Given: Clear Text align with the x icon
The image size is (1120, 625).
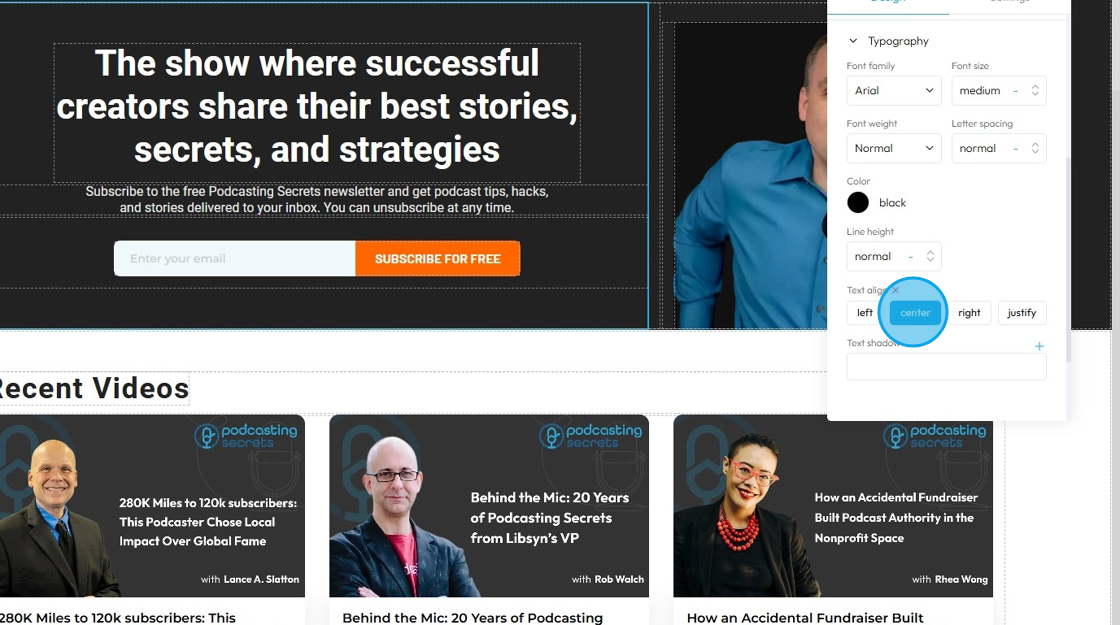Looking at the screenshot, I should [x=895, y=290].
